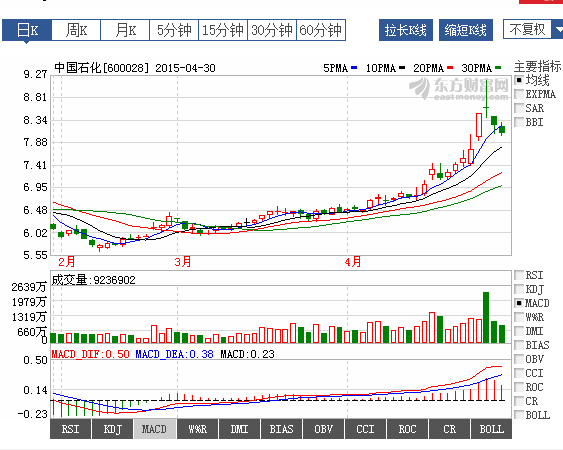This screenshot has height=450, width=563.
Task: Select BIAS in the side indicator list
Action: 532,345
